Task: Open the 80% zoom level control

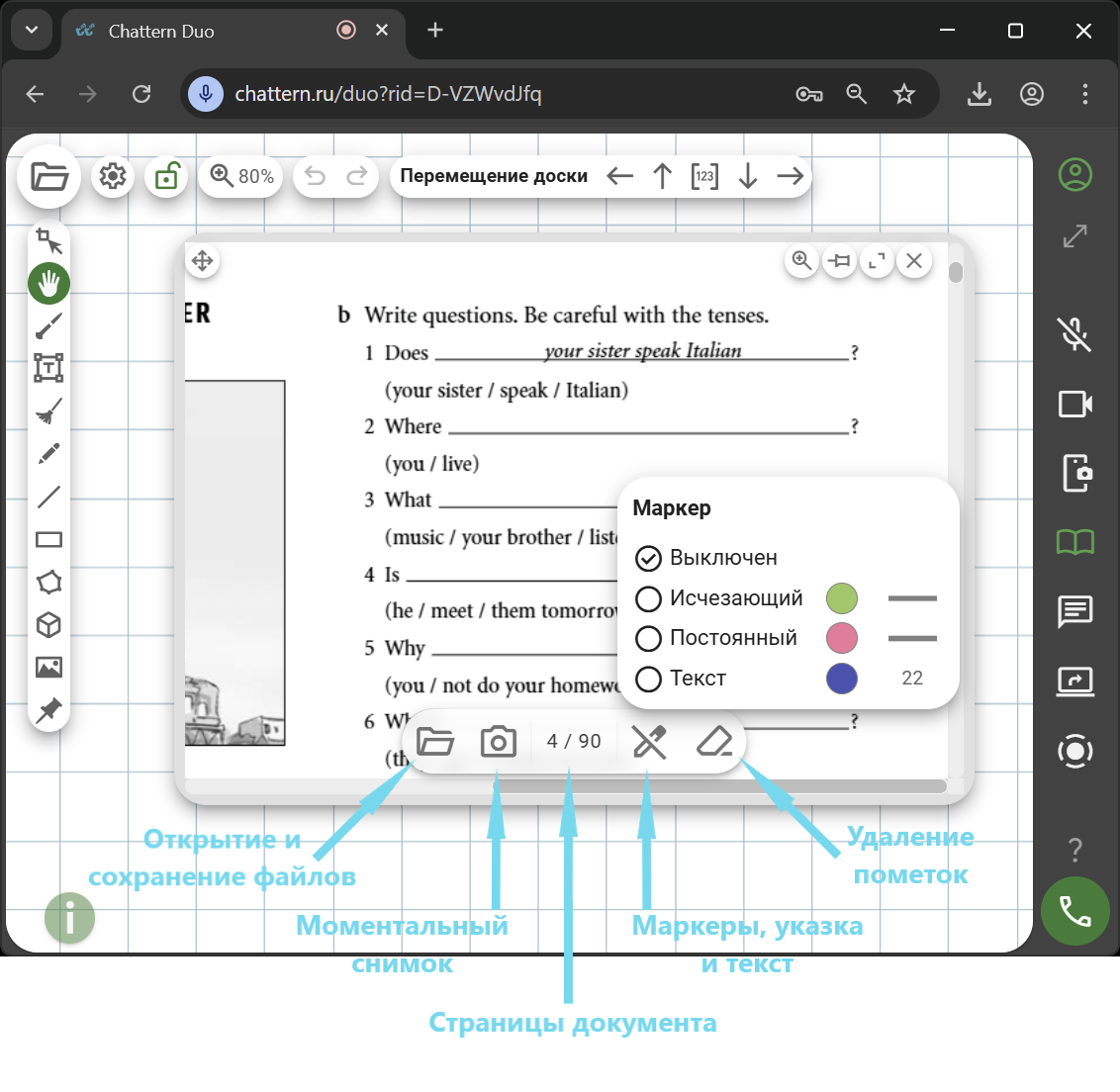Action: (x=241, y=176)
